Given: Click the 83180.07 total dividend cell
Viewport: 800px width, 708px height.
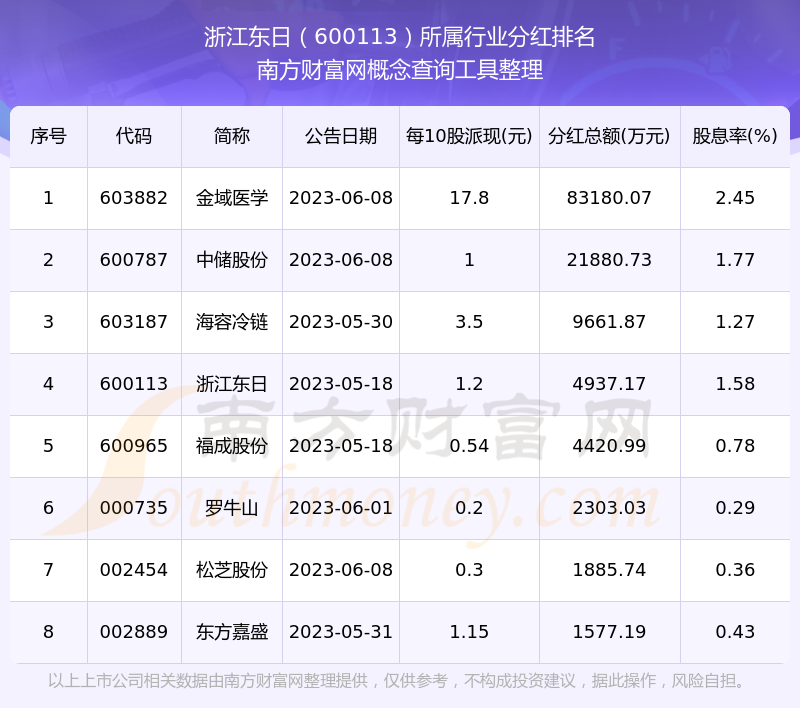Looking at the screenshot, I should [609, 198].
